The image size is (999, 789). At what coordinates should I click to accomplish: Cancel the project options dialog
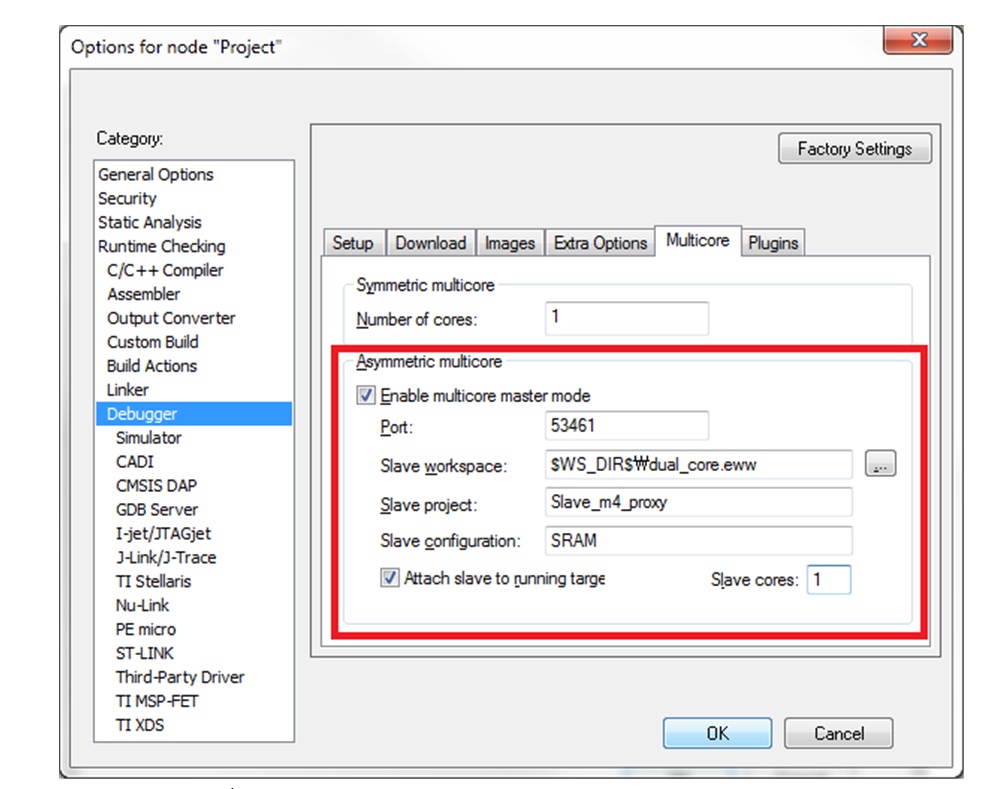coord(838,733)
